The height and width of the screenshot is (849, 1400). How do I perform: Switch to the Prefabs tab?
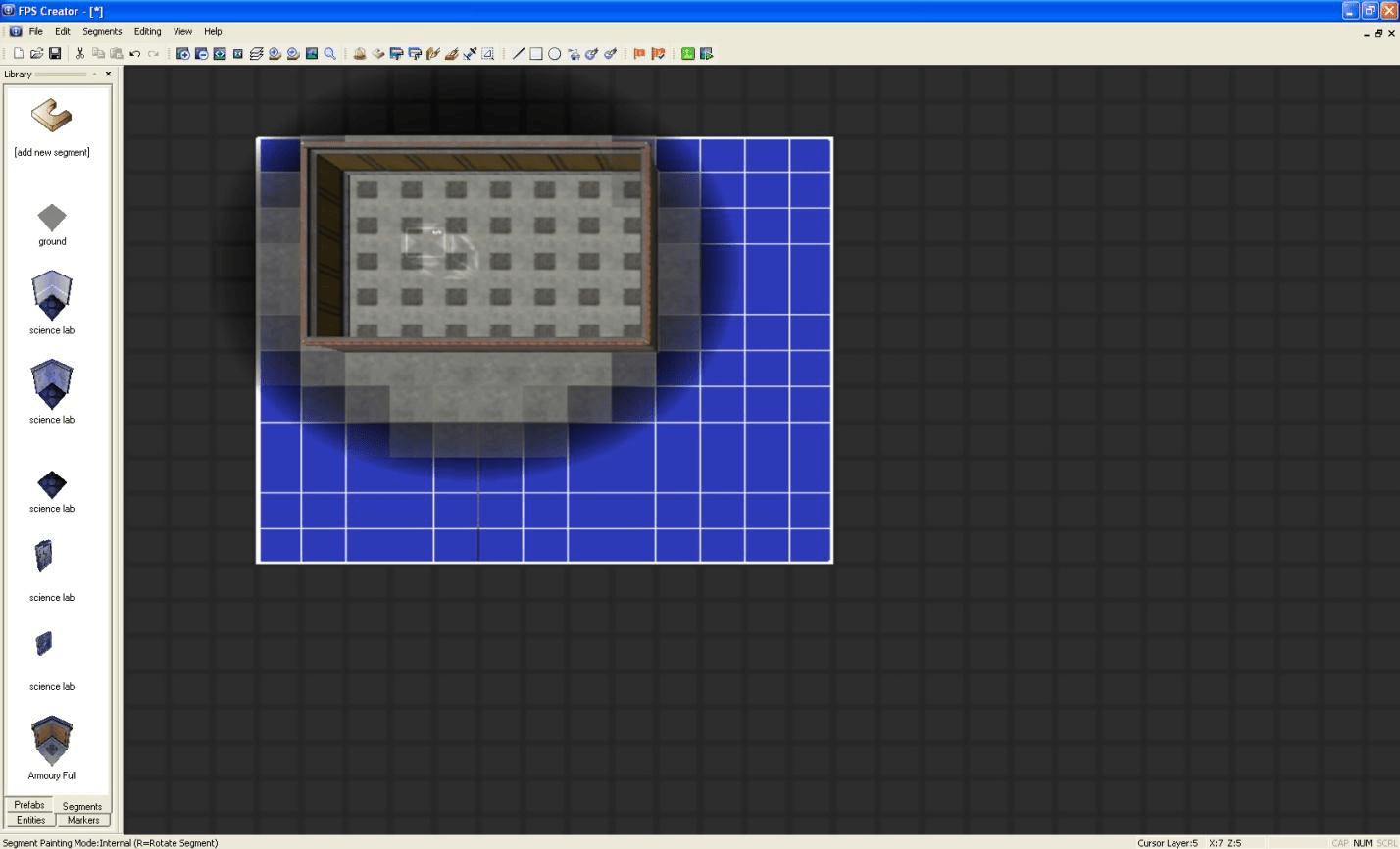coord(29,805)
